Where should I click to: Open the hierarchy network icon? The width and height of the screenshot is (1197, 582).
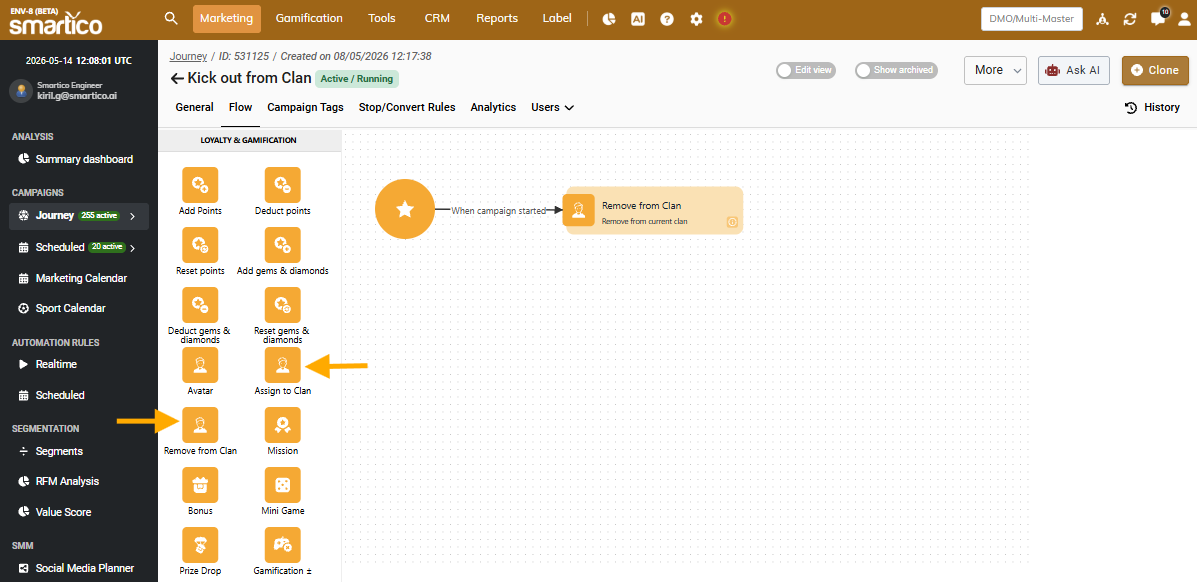coord(1102,19)
